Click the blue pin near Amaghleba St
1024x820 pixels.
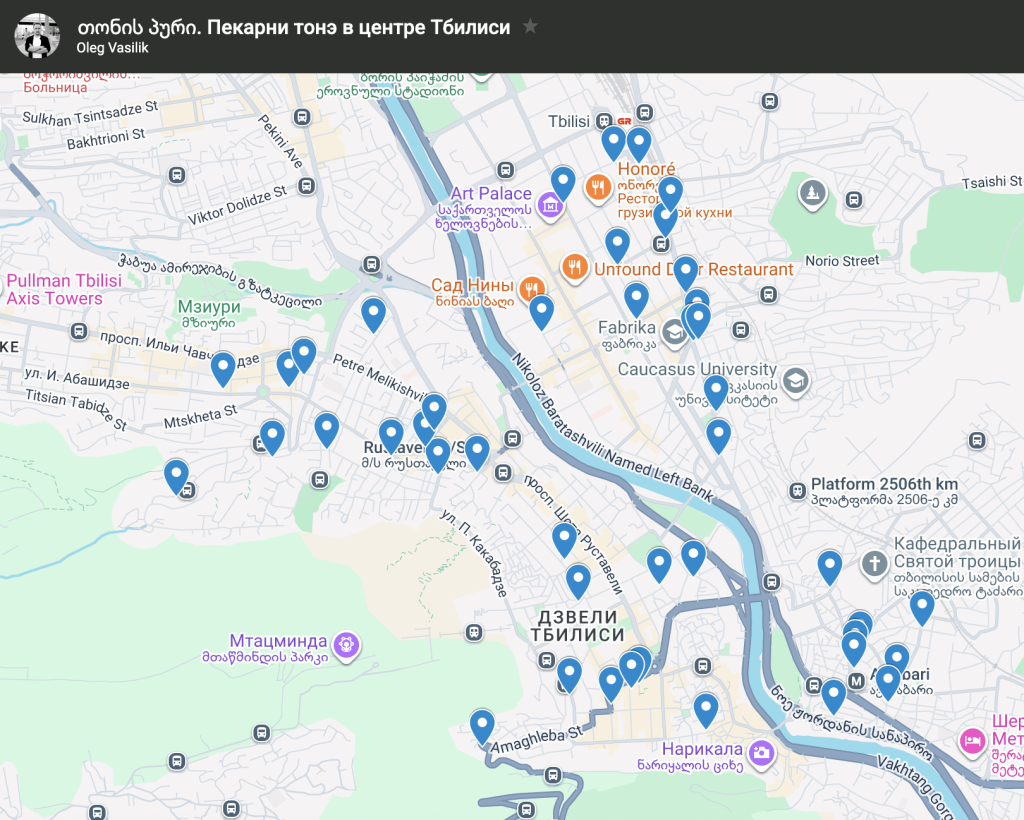click(x=482, y=727)
